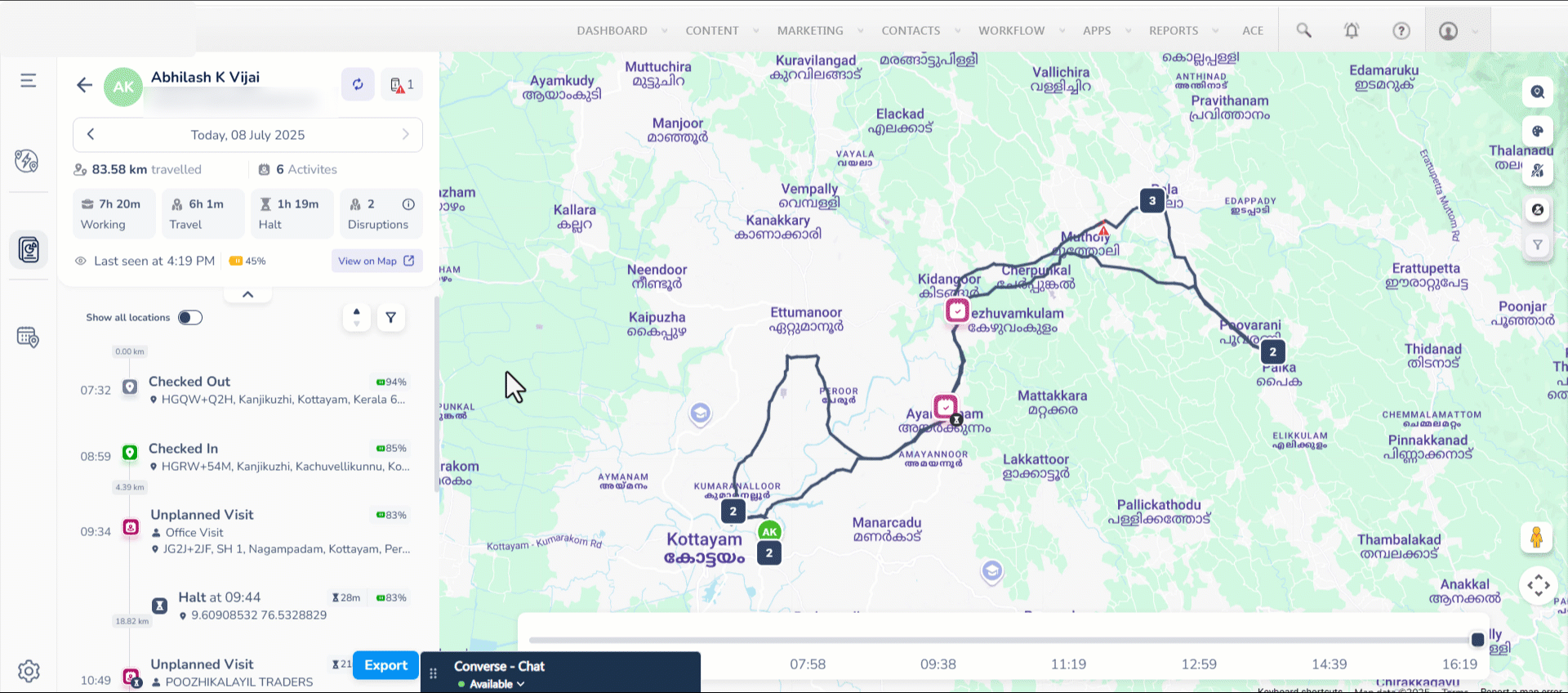Expand the DASHBOARD menu arrow
This screenshot has width=1568, height=693.
point(665,31)
